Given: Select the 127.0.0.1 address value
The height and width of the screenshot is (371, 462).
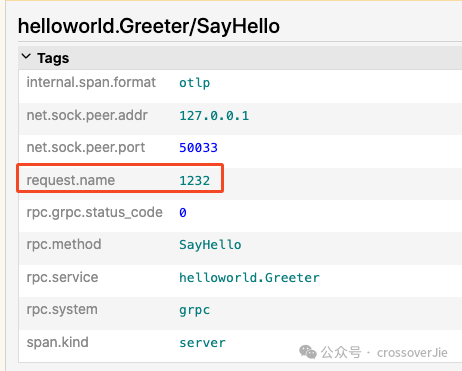Looking at the screenshot, I should pos(214,116).
